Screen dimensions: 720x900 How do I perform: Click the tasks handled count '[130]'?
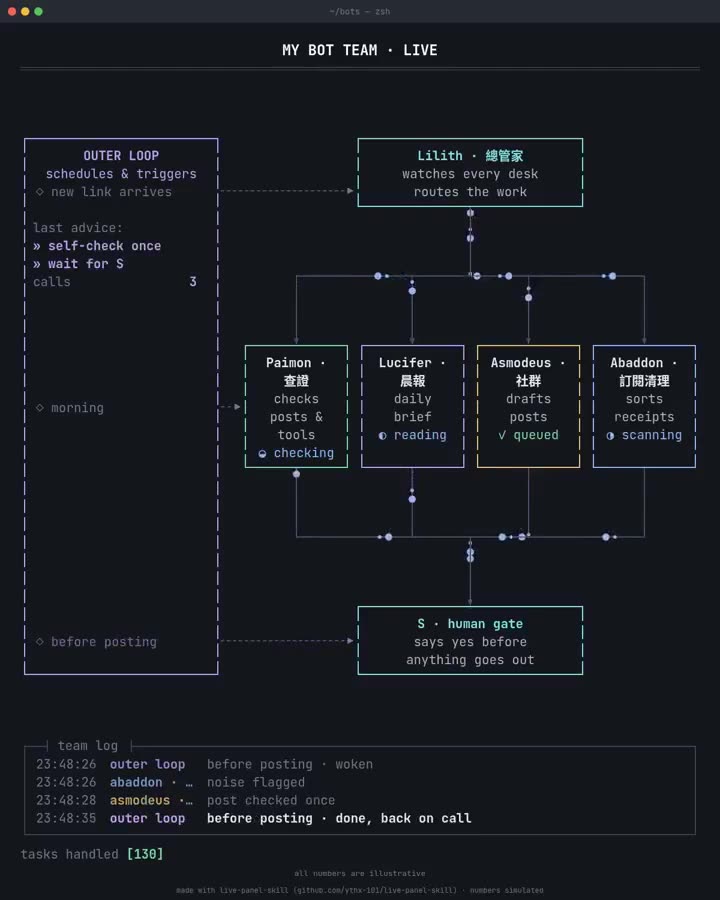145,854
